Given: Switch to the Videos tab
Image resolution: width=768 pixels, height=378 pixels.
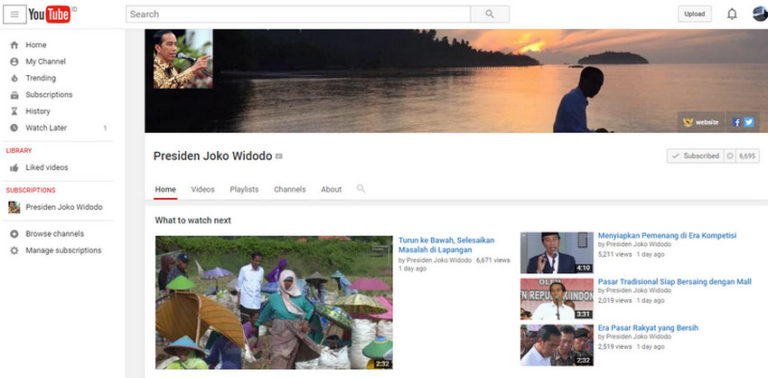Looking at the screenshot, I should coord(203,189).
